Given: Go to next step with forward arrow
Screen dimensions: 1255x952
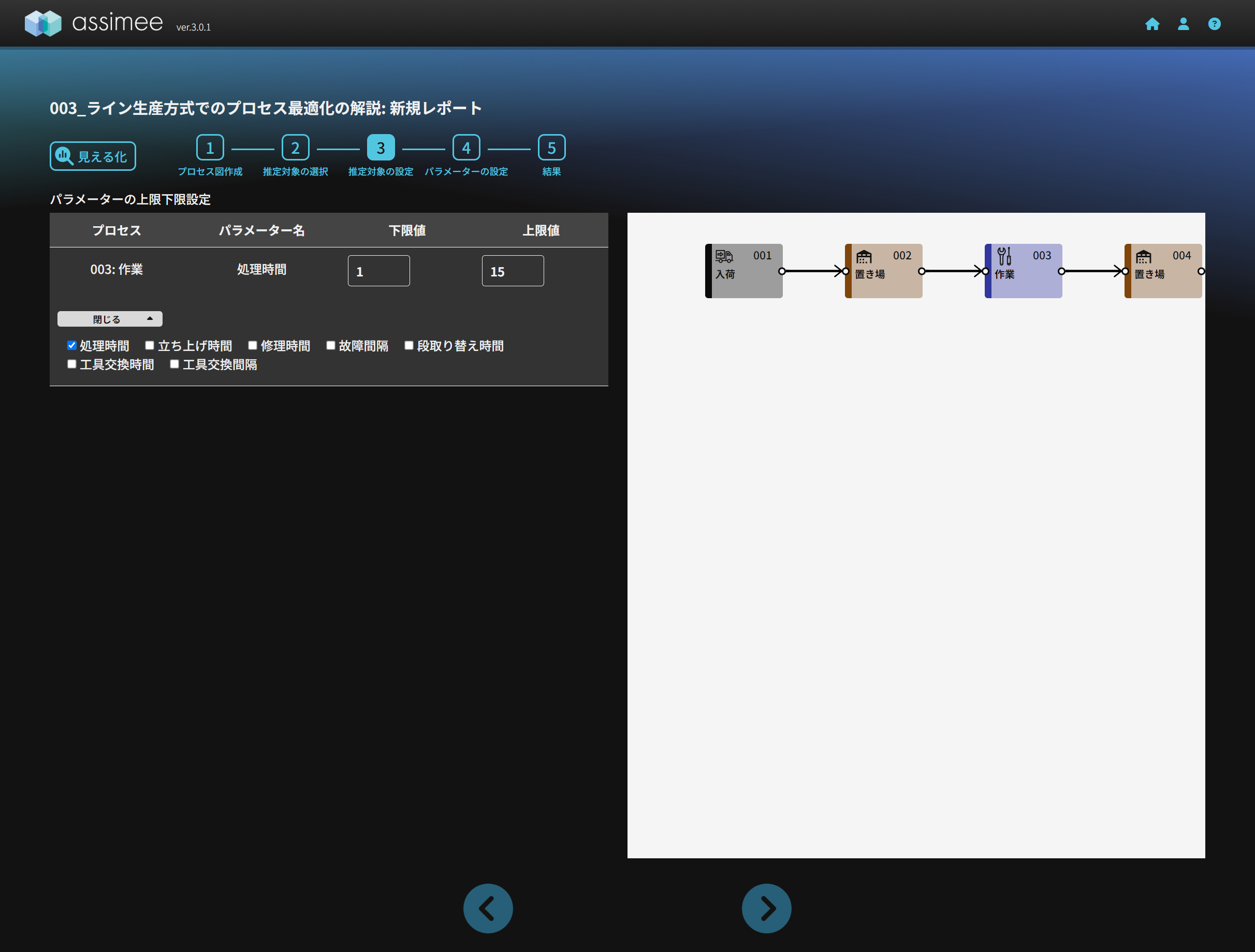Looking at the screenshot, I should [x=766, y=909].
